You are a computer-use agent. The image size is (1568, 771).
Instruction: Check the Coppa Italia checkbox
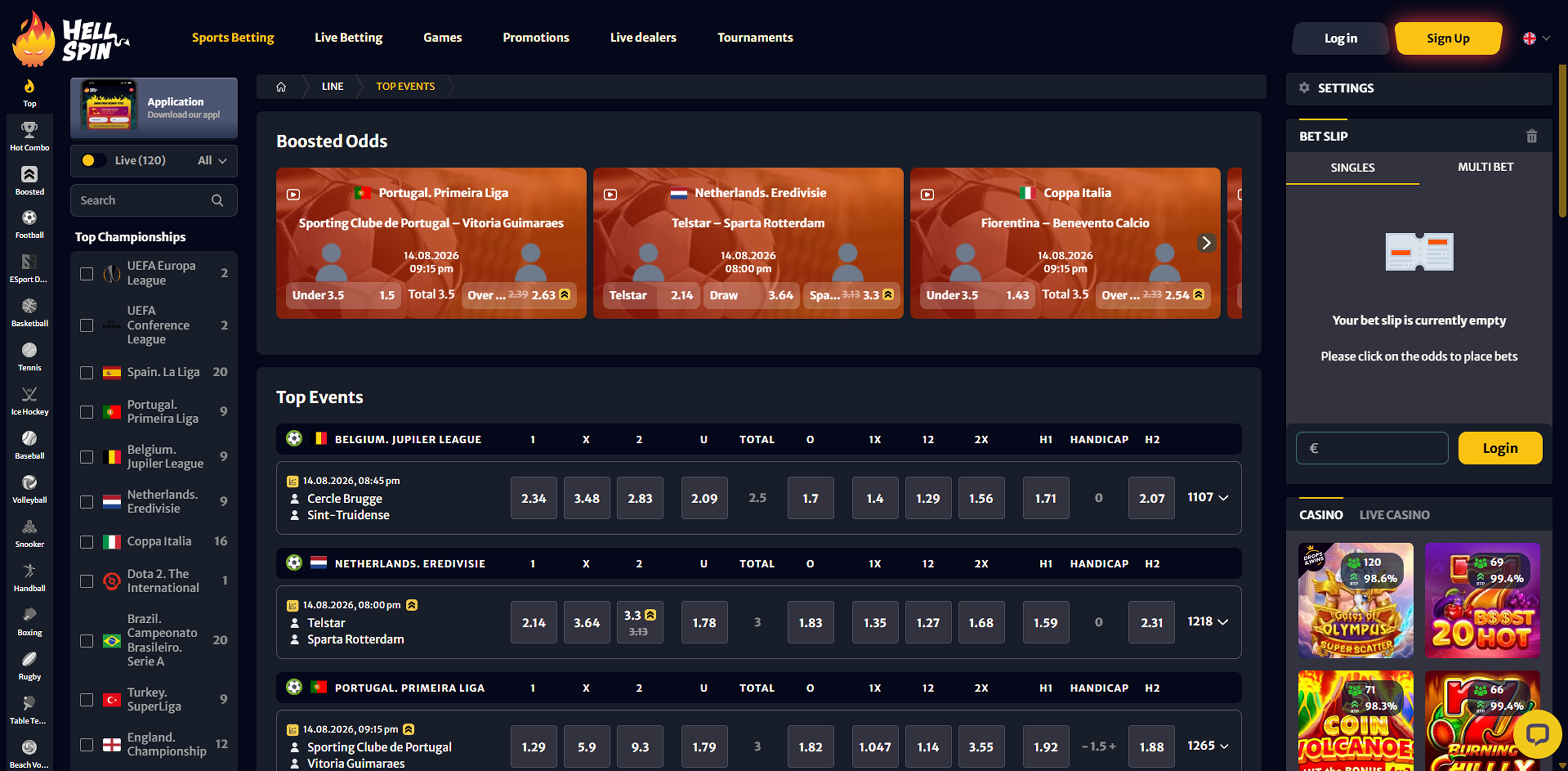87,541
